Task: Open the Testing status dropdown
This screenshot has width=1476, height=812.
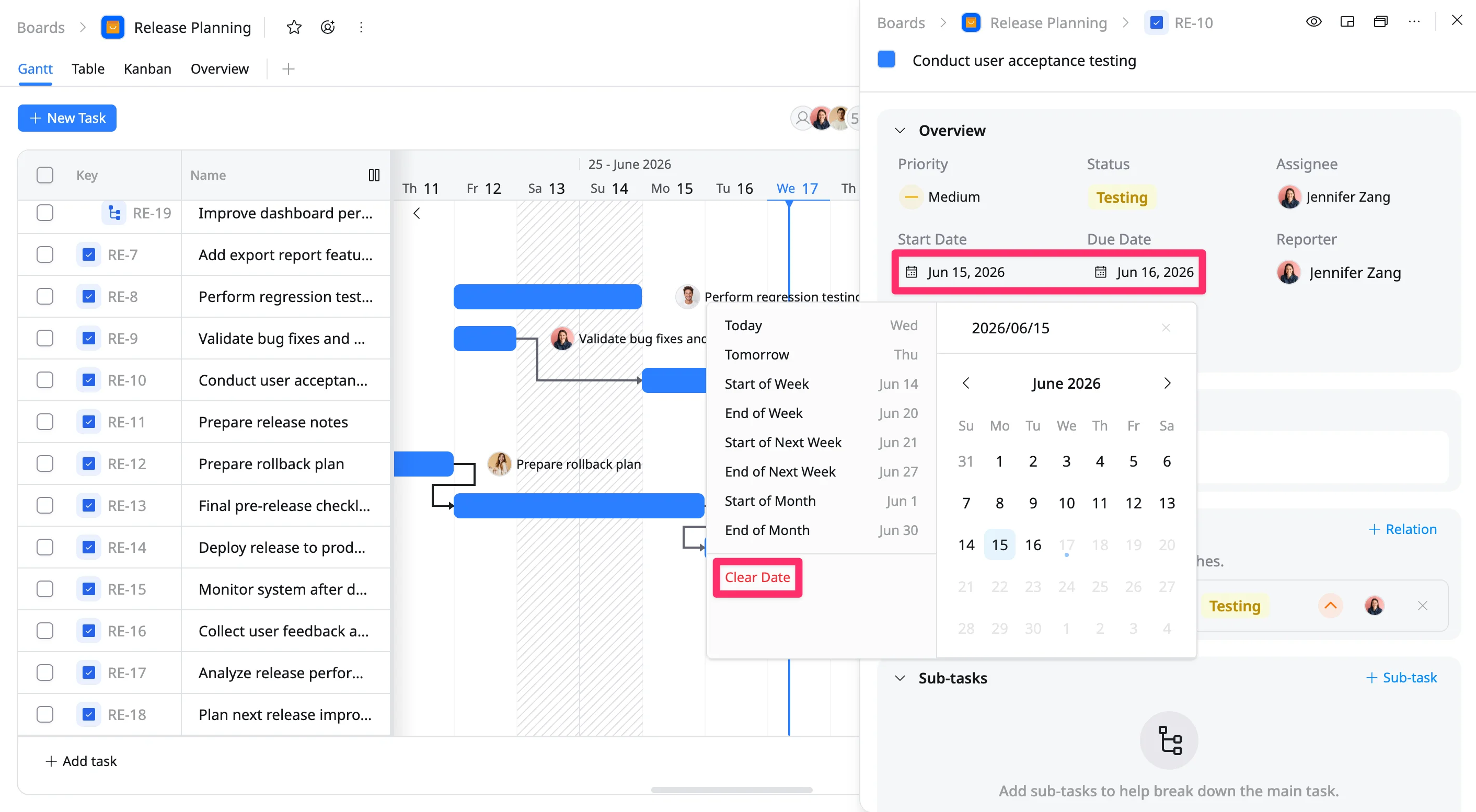Action: point(1121,198)
